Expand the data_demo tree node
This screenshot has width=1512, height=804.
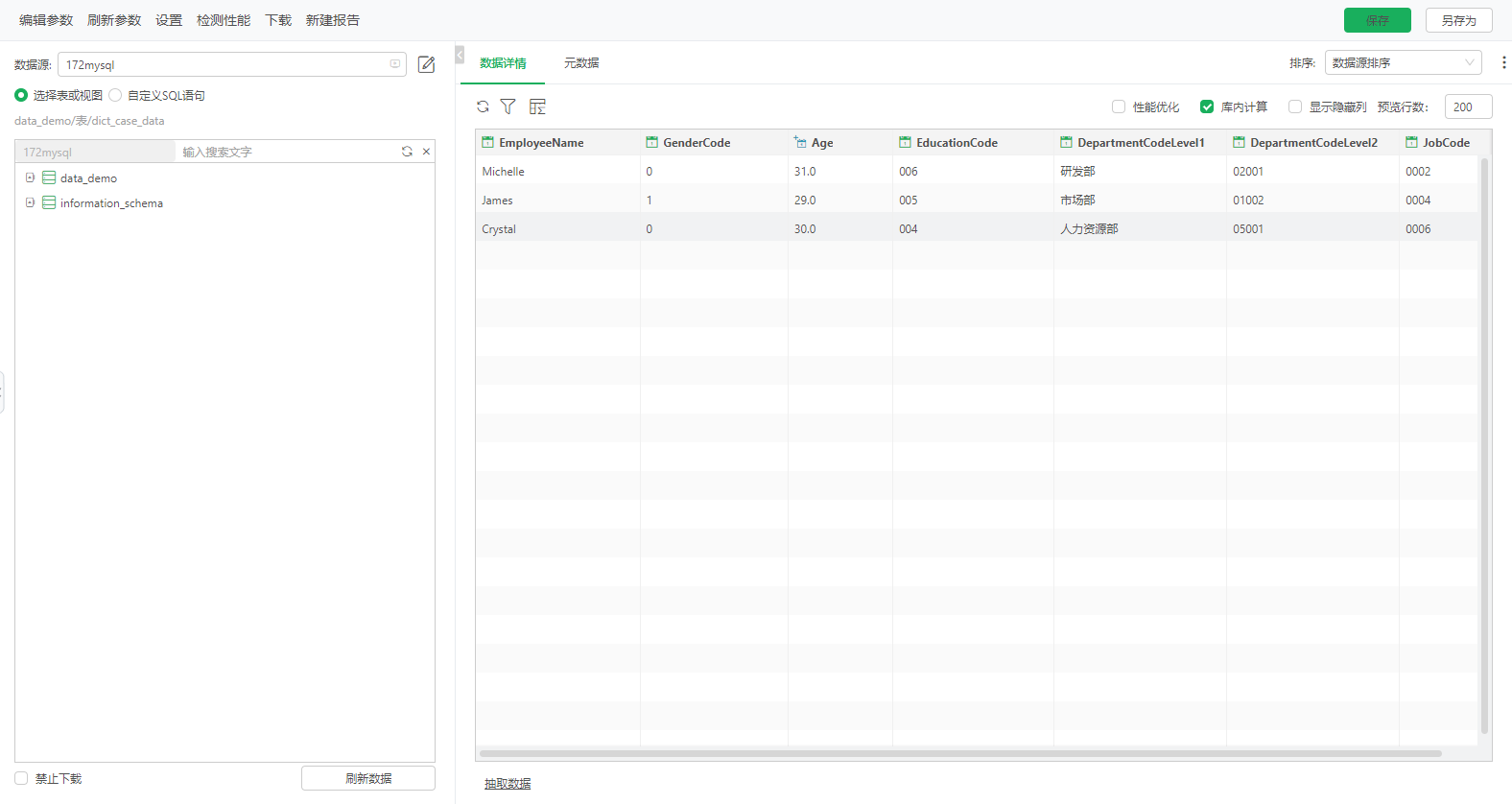coord(30,177)
